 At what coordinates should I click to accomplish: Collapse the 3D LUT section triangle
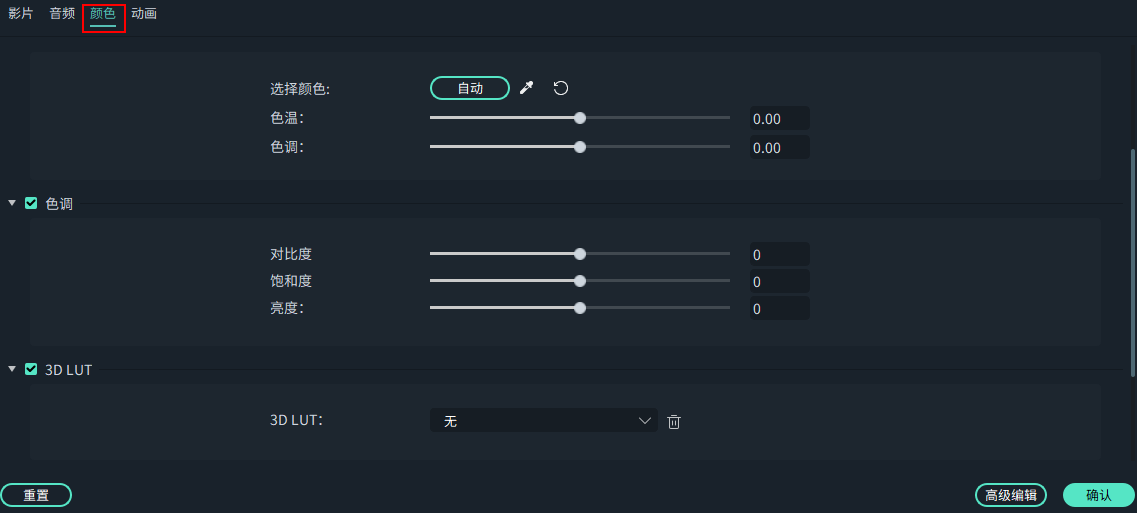point(12,369)
